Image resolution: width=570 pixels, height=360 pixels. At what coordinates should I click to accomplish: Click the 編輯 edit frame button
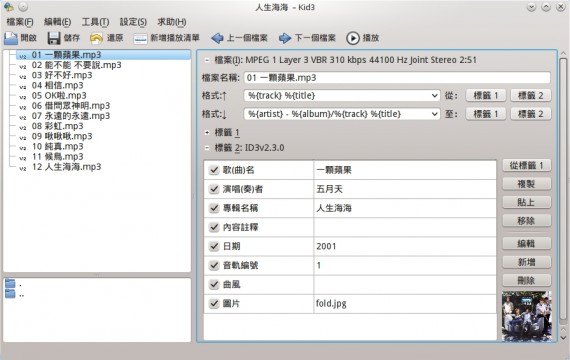pos(526,244)
